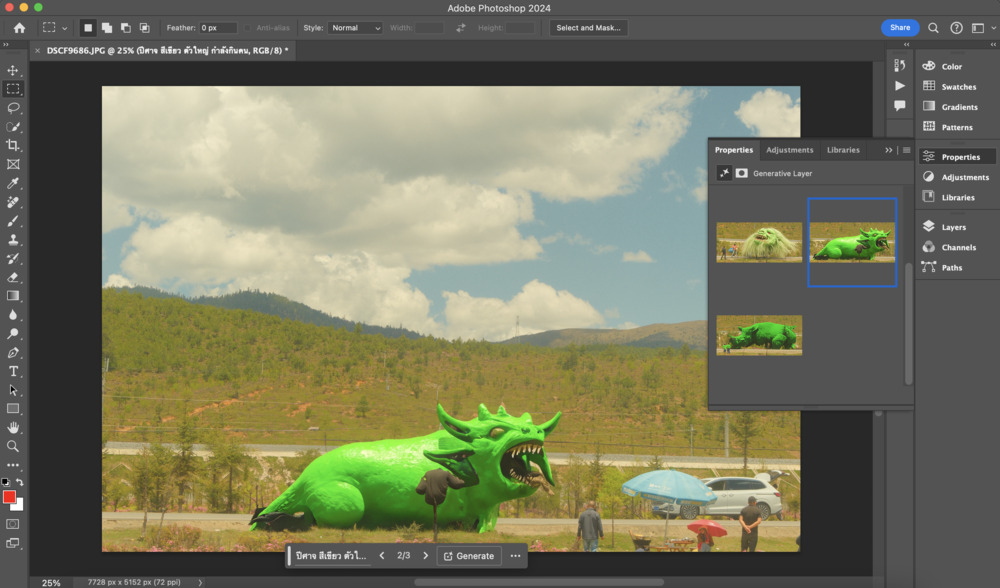Choose the Horizontal Type tool
This screenshot has height=588, width=1000.
click(x=13, y=371)
